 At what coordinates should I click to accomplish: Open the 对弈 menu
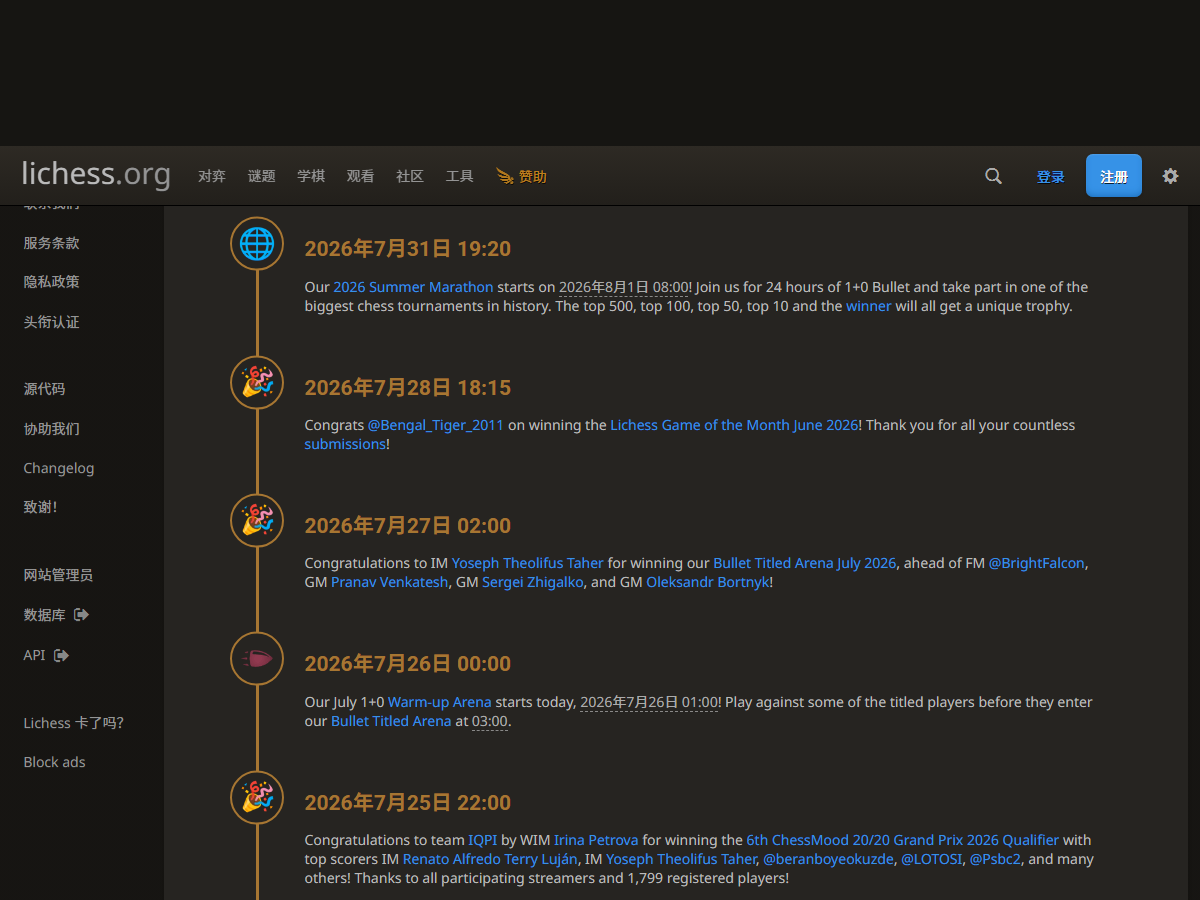(212, 176)
